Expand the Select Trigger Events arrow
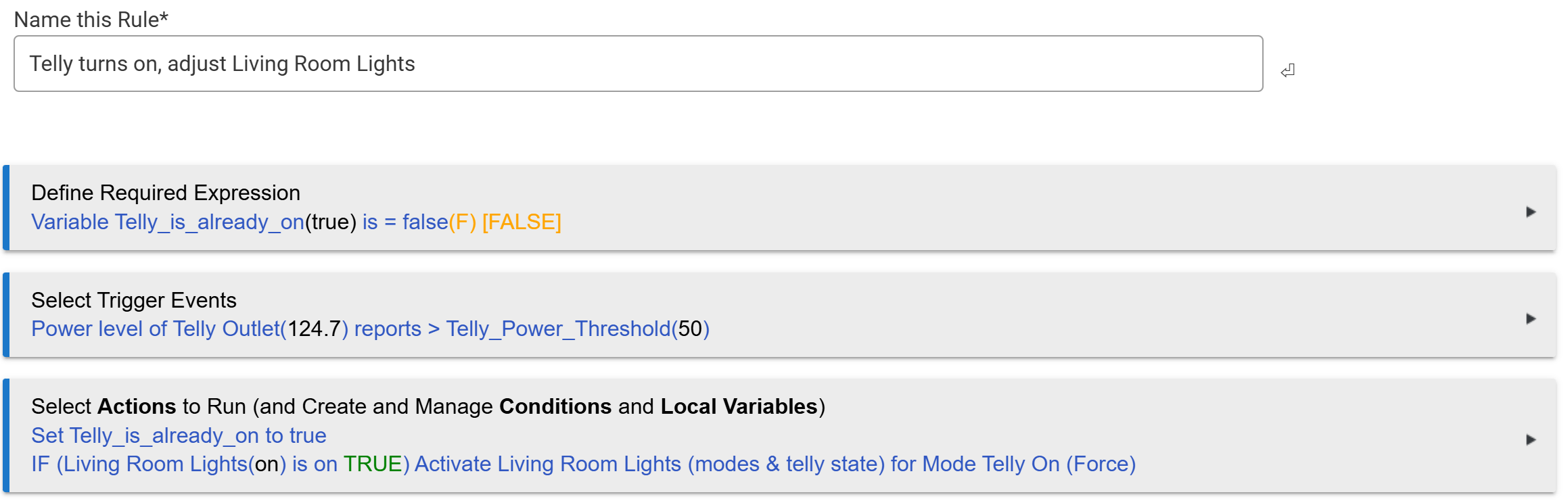Viewport: 1568px width, 503px height. pos(1531,318)
